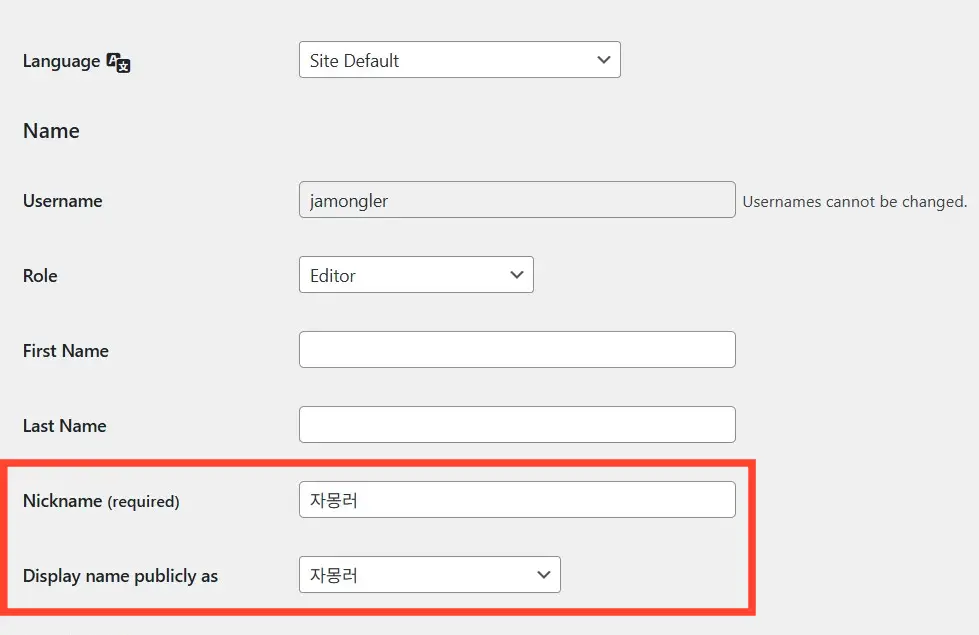Open the Display name publicly as dropdown
This screenshot has width=979, height=635.
pos(429,575)
